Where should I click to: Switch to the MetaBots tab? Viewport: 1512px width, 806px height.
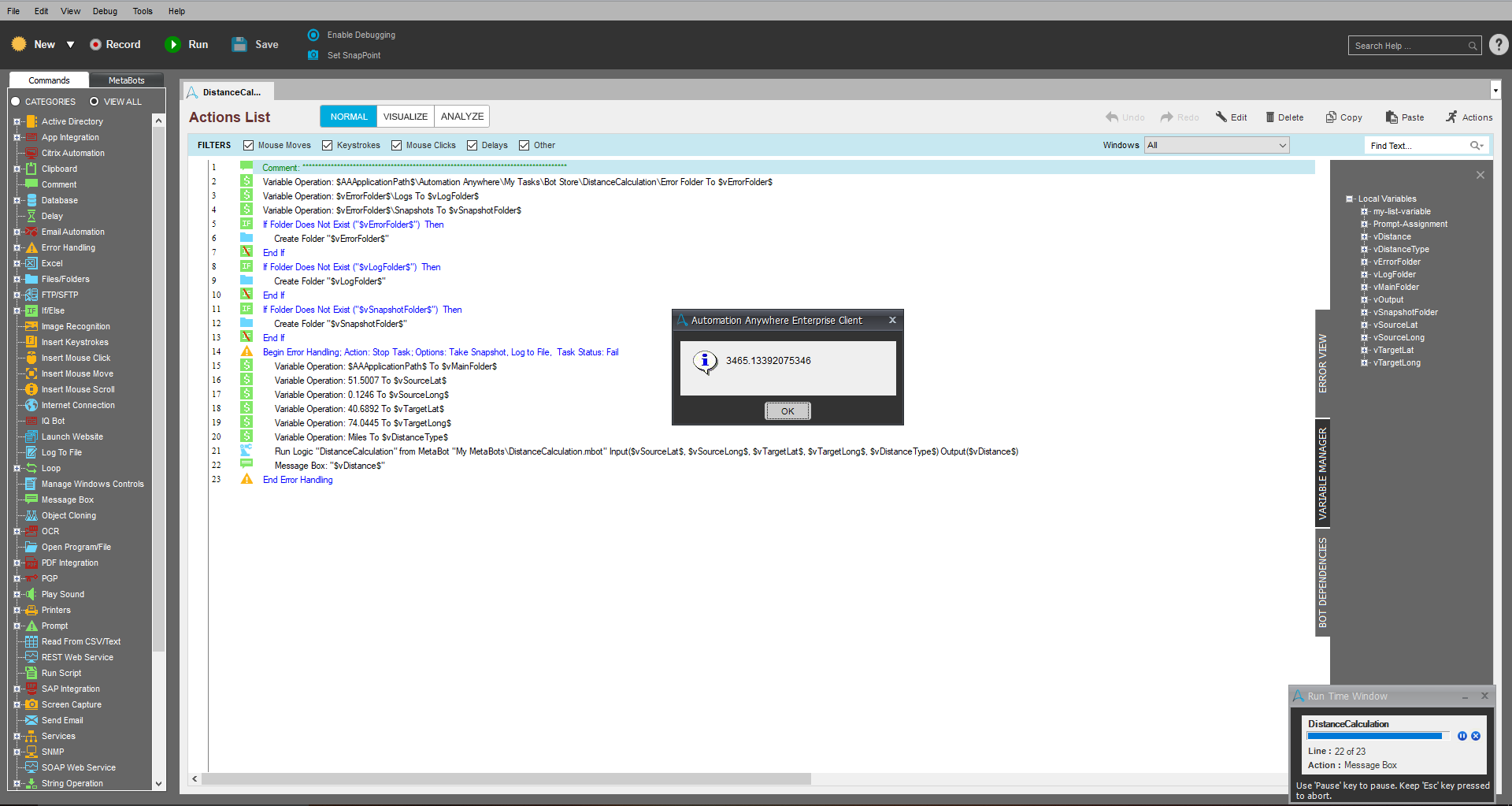pyautogui.click(x=126, y=80)
